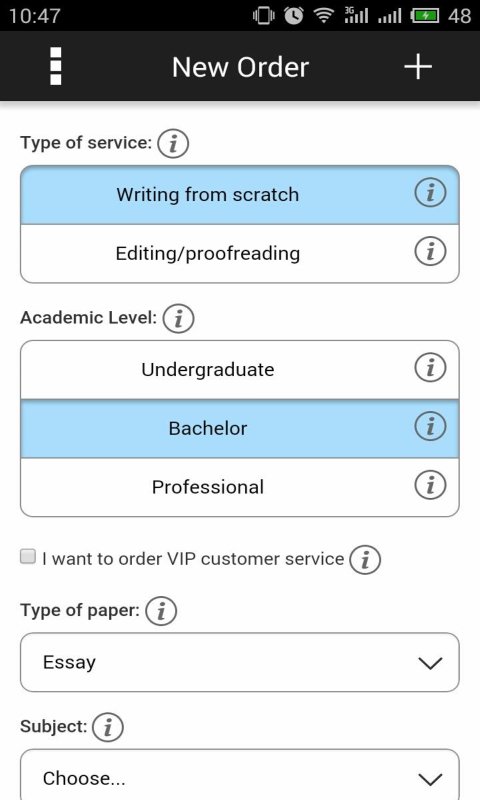Show info for Undergraduate level
Image resolution: width=480 pixels, height=800 pixels.
[x=430, y=367]
